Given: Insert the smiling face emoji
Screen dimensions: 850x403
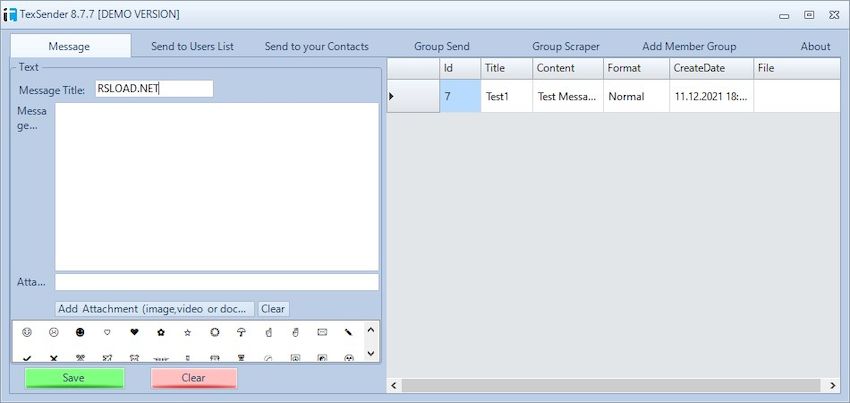Looking at the screenshot, I should click(x=27, y=332).
